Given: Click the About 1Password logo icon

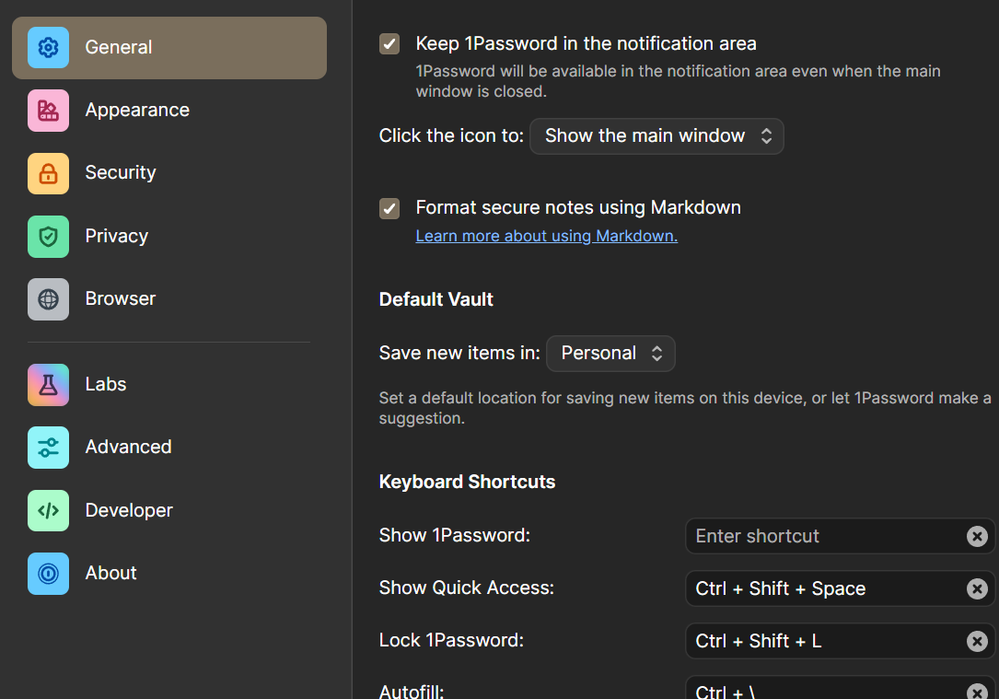Looking at the screenshot, I should pyautogui.click(x=48, y=573).
